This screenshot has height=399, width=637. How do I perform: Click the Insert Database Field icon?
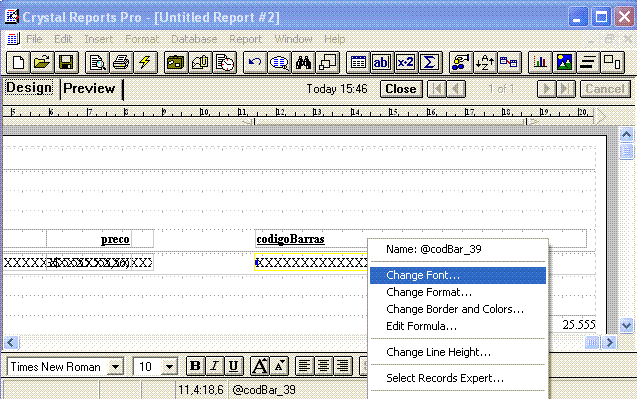[358, 63]
